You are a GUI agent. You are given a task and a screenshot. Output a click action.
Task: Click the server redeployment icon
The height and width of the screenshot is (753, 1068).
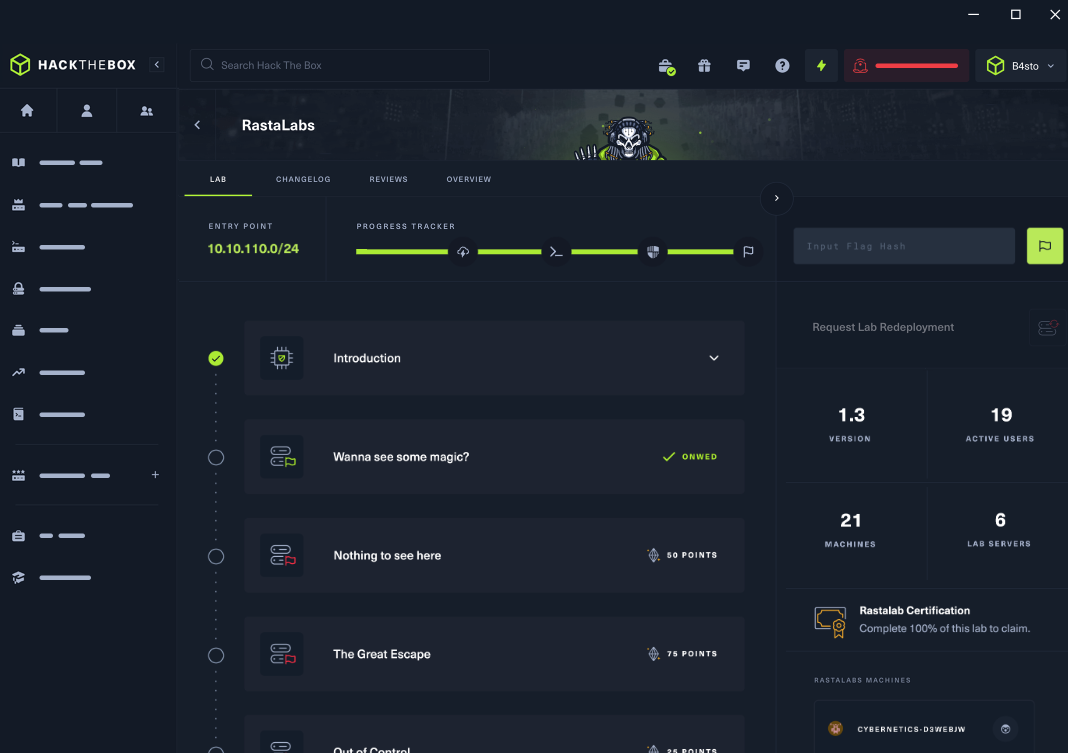coord(1048,327)
